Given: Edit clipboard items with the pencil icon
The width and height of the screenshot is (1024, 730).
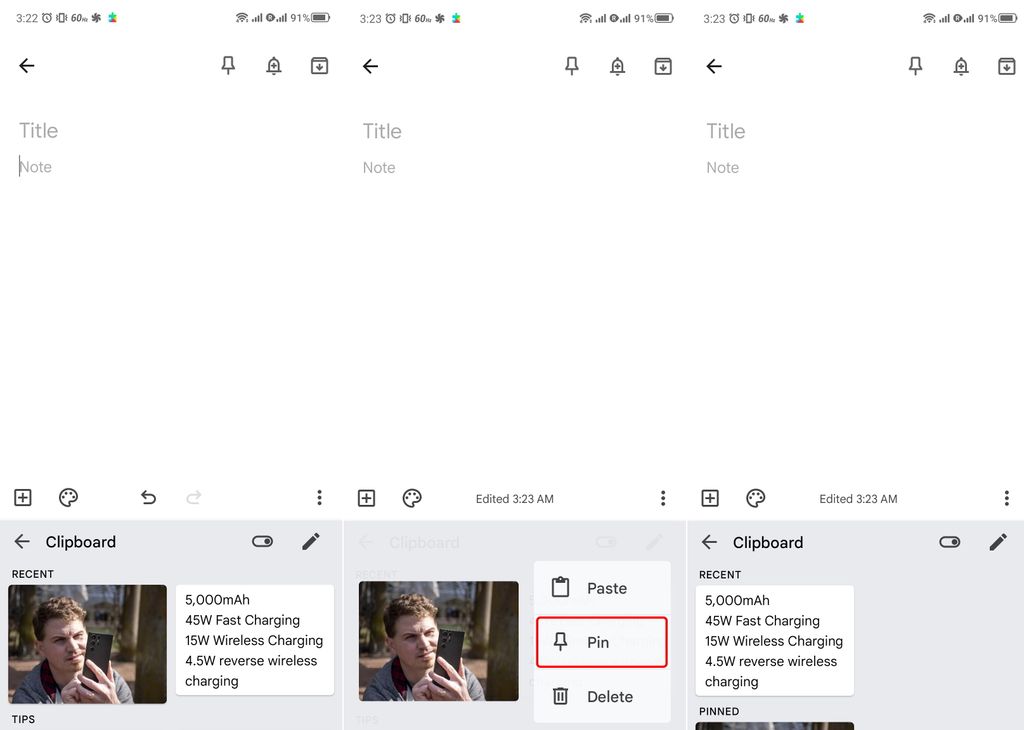Looking at the screenshot, I should [x=310, y=541].
